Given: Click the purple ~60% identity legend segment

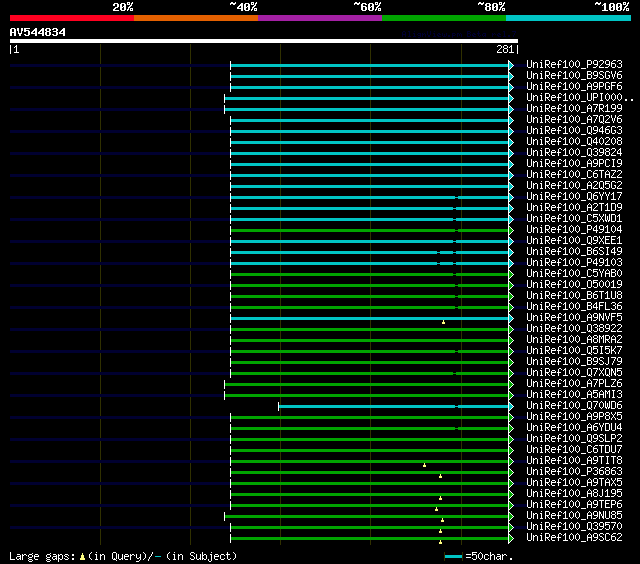Looking at the screenshot, I should [x=320, y=18].
